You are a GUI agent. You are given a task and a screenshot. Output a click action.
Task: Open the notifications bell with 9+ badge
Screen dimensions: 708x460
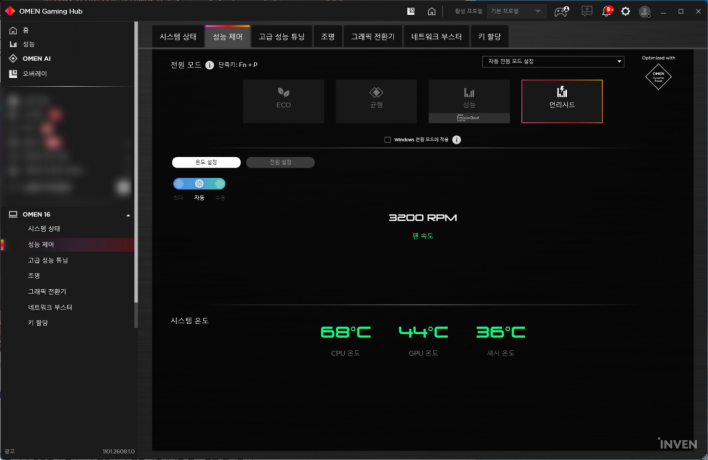(607, 11)
